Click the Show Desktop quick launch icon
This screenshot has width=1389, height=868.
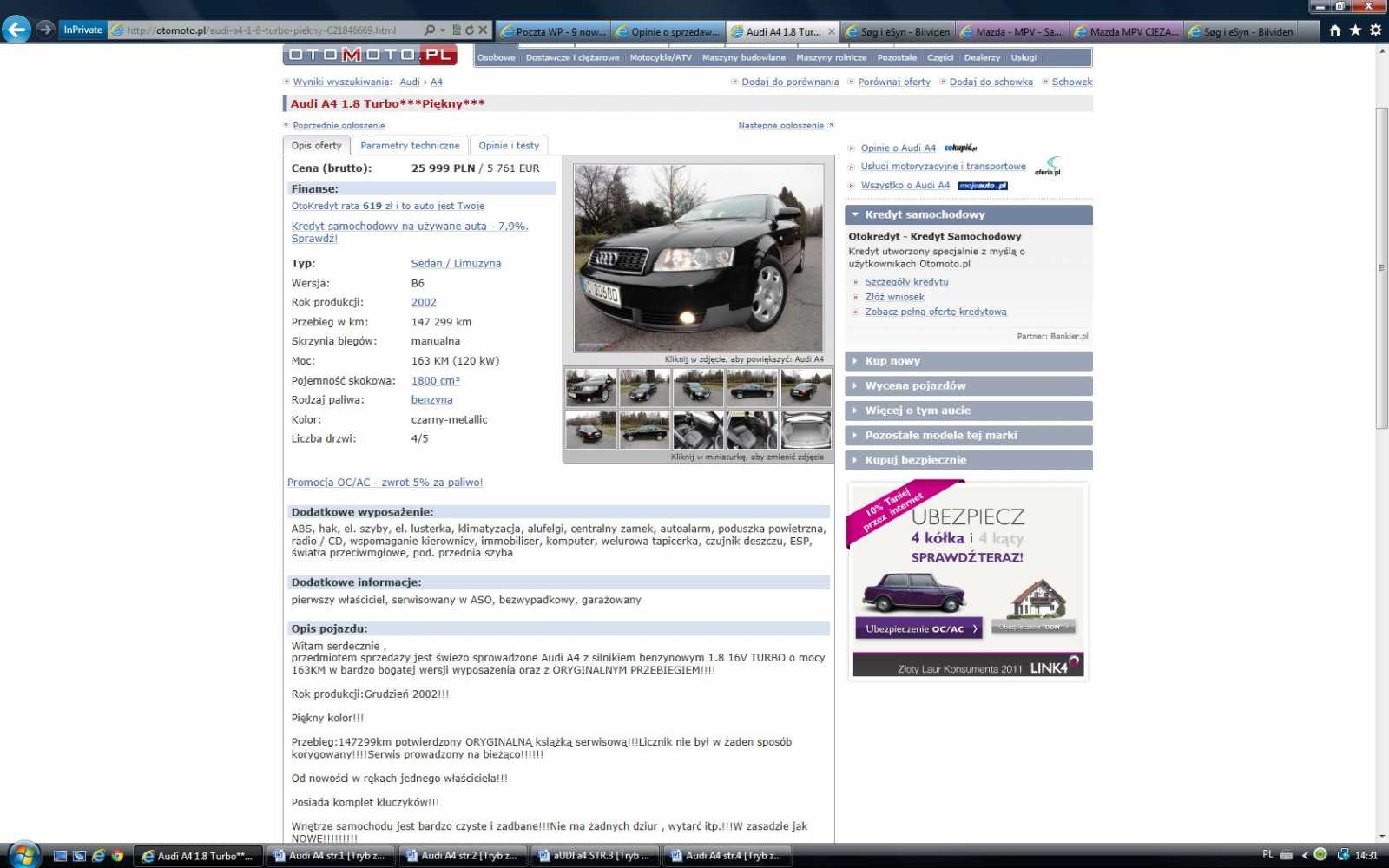(x=60, y=856)
